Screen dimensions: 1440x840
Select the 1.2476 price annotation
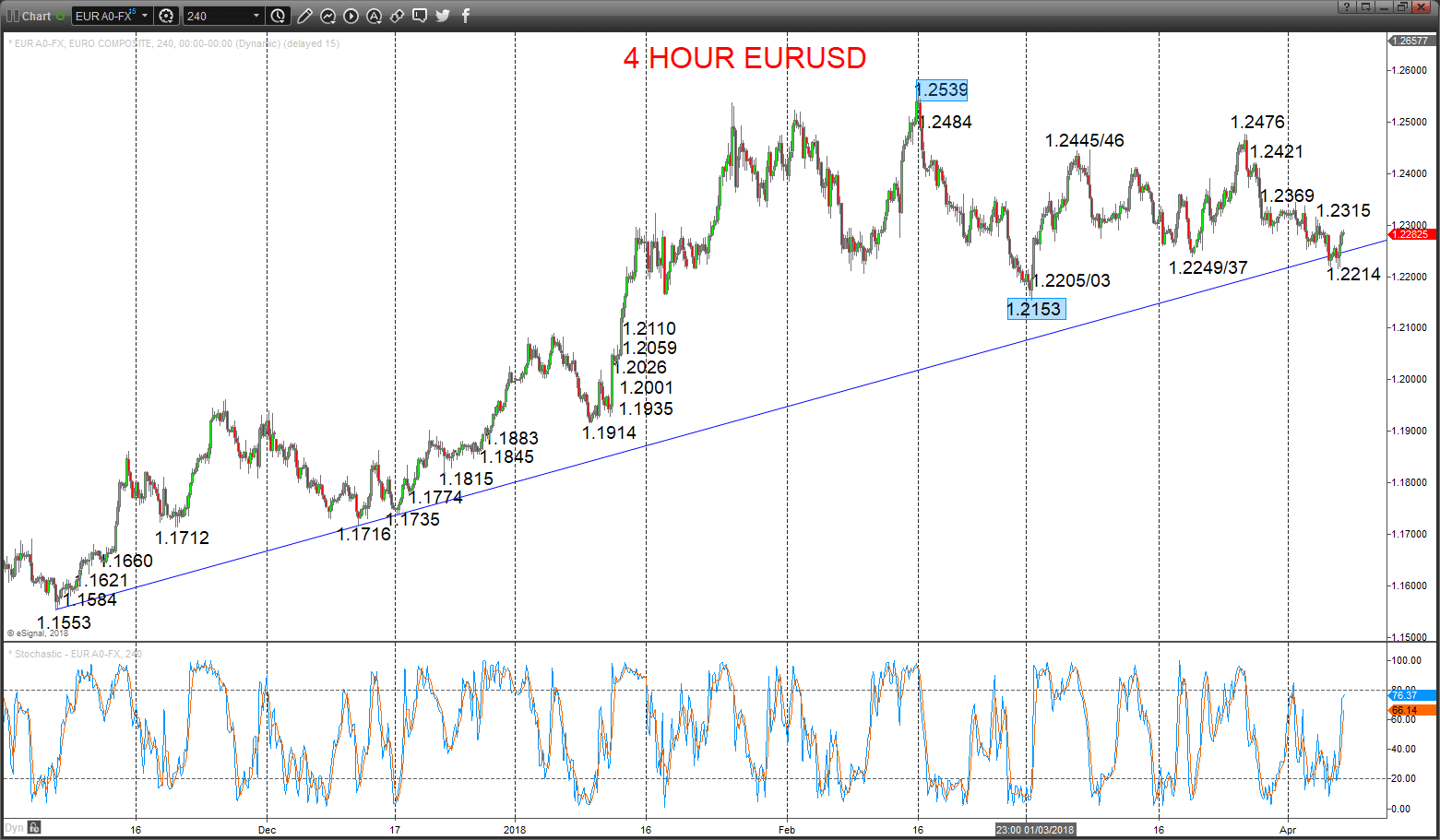click(x=1257, y=122)
